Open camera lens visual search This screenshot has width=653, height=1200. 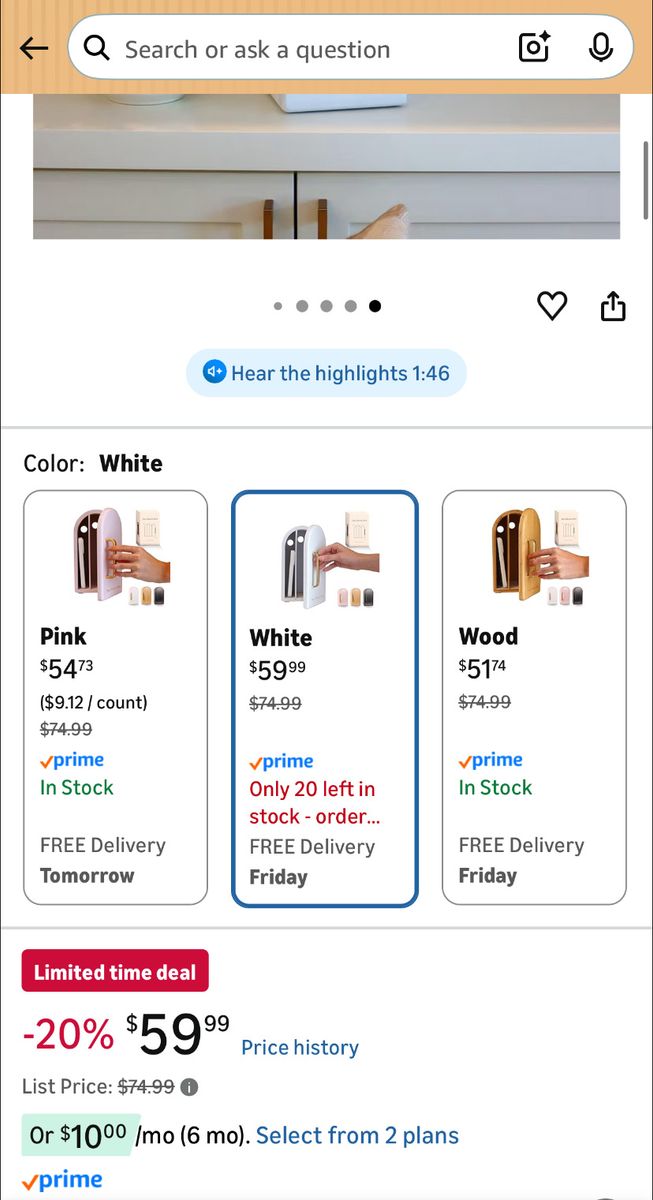534,47
